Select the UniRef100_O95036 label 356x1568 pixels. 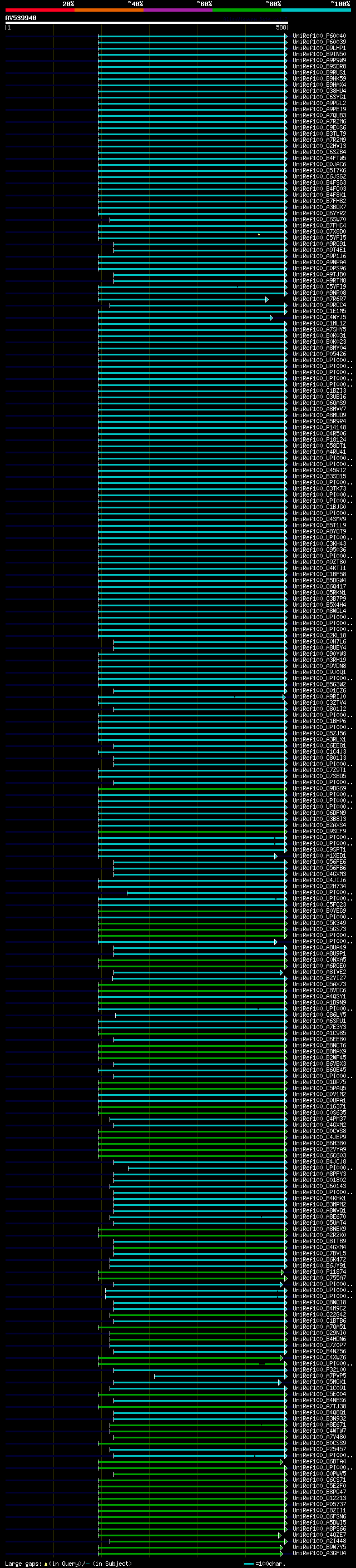point(319,550)
